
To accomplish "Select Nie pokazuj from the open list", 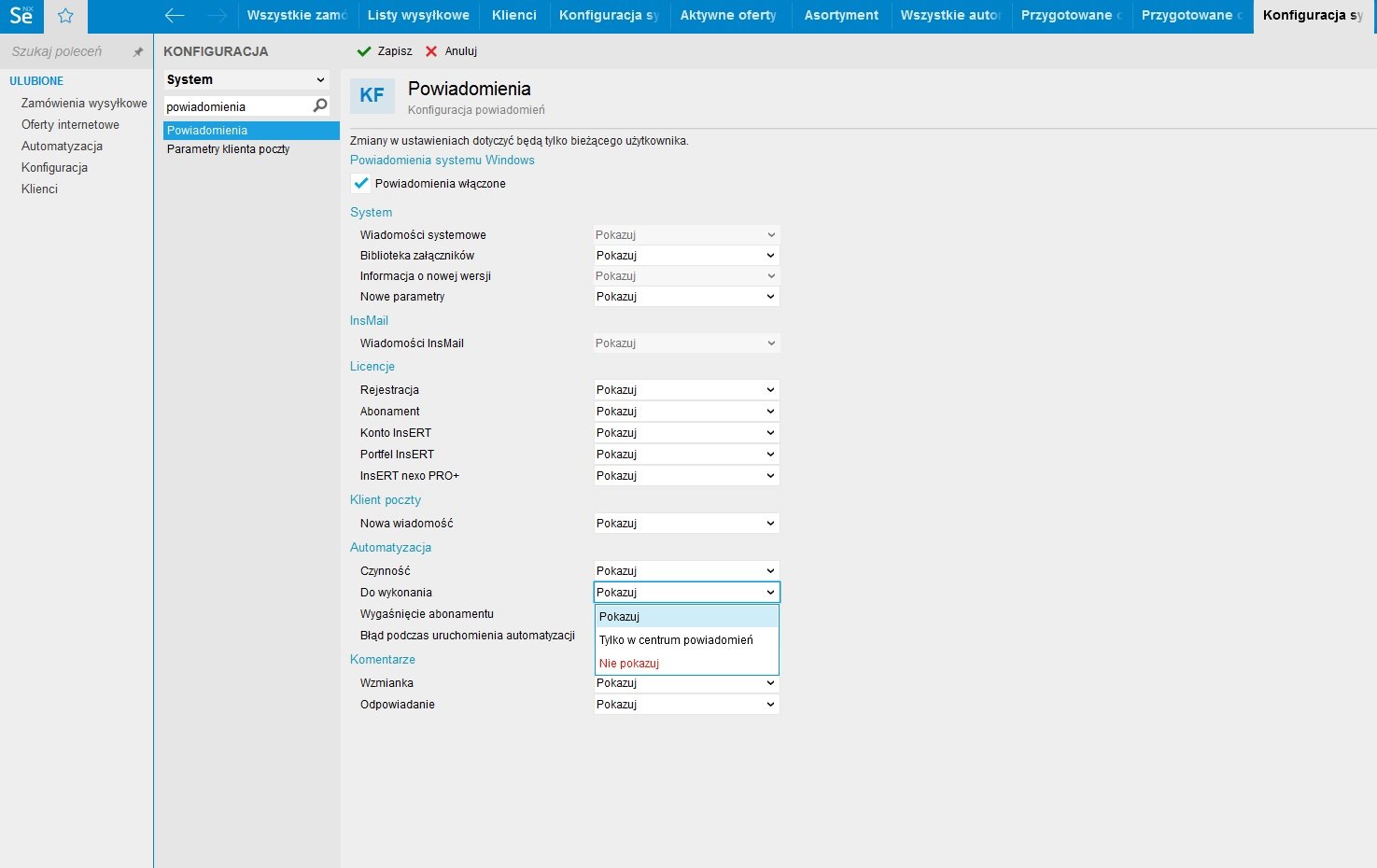I will tap(629, 664).
